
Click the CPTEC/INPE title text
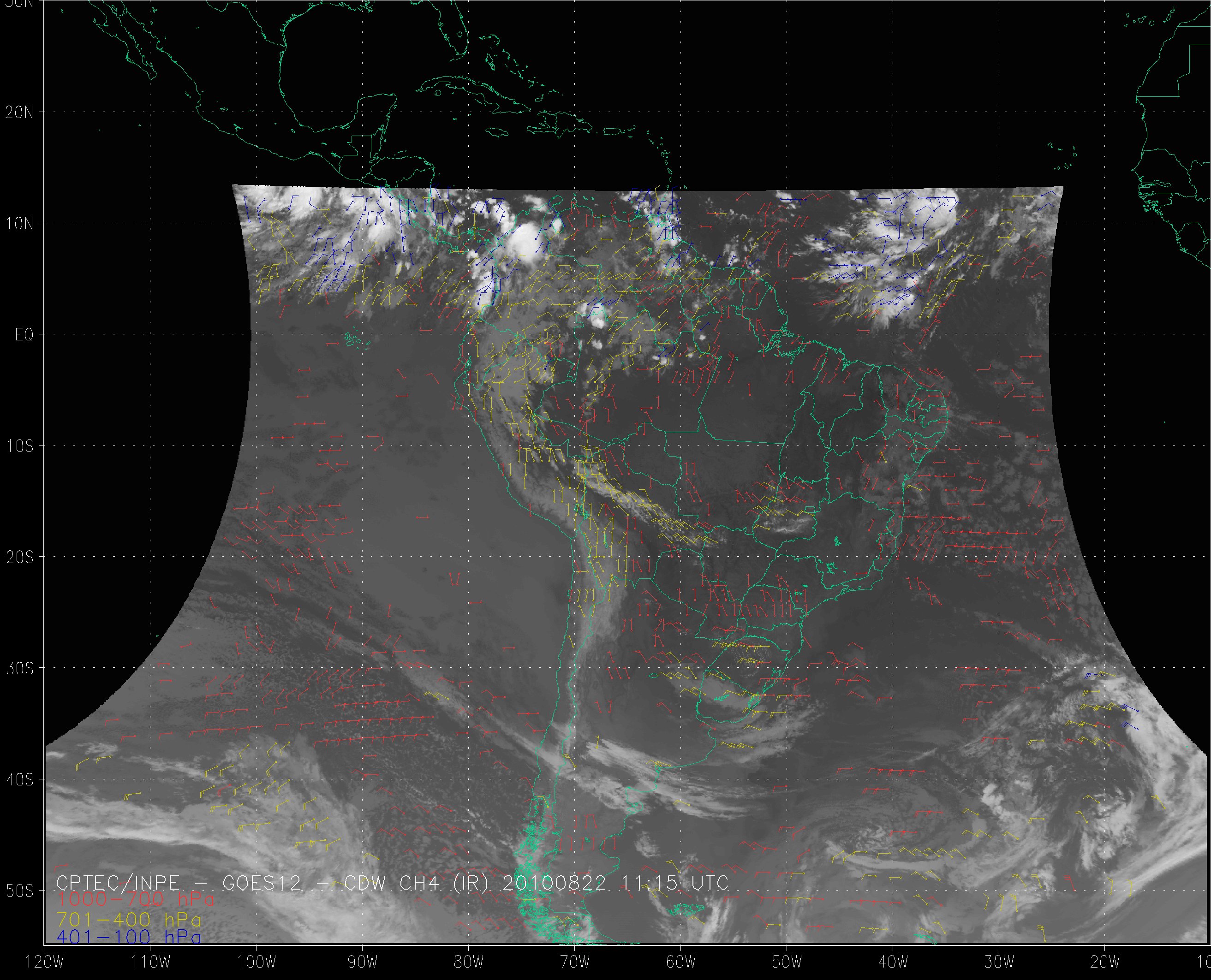coord(118,883)
